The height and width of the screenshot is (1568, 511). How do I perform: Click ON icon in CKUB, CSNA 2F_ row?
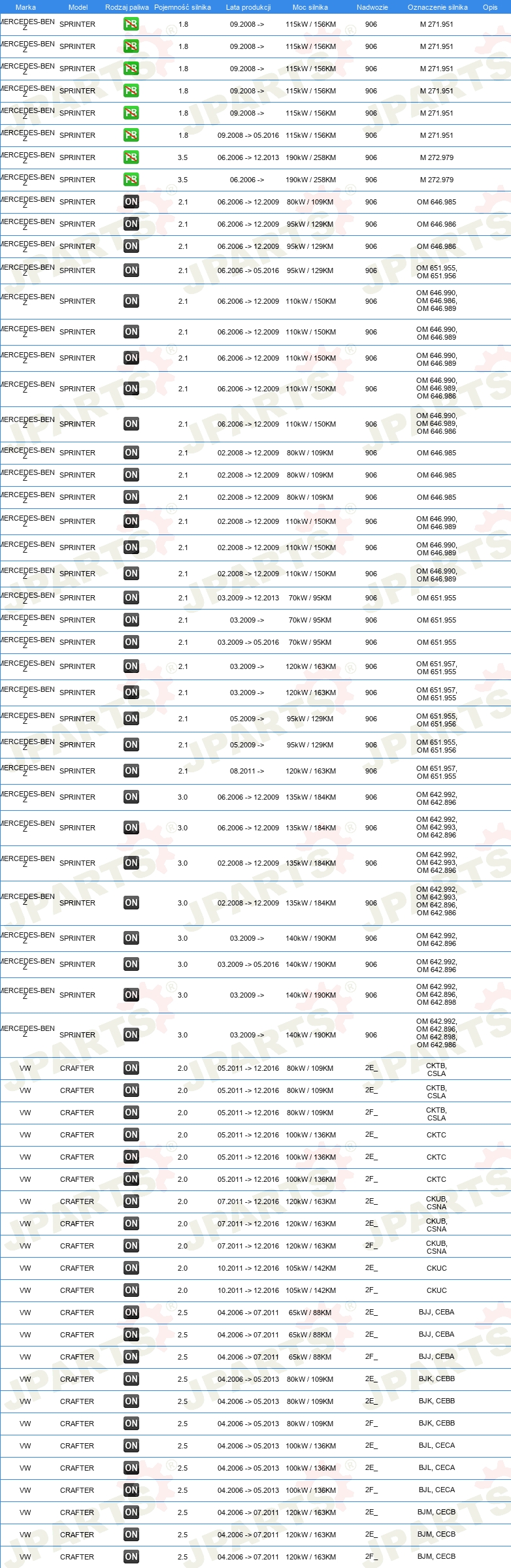[131, 1246]
